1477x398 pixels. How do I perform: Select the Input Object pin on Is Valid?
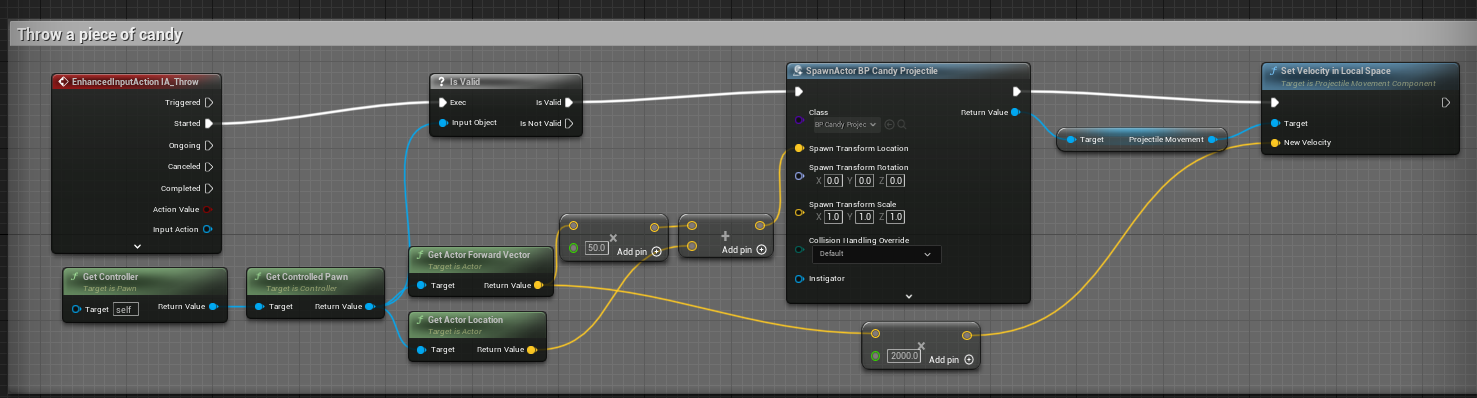coord(443,123)
